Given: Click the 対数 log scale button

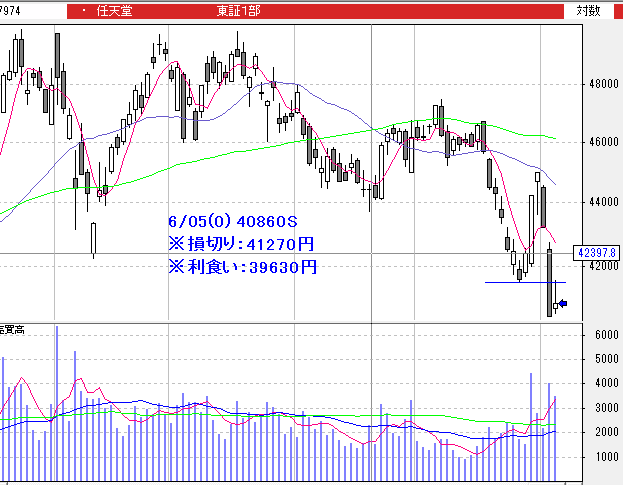Looking at the screenshot, I should point(589,10).
